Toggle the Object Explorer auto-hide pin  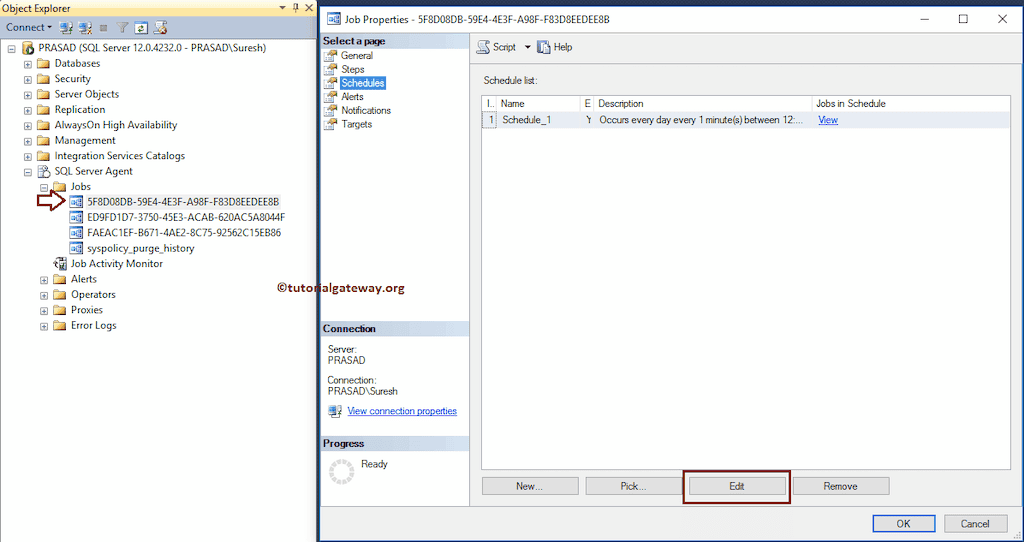point(295,7)
